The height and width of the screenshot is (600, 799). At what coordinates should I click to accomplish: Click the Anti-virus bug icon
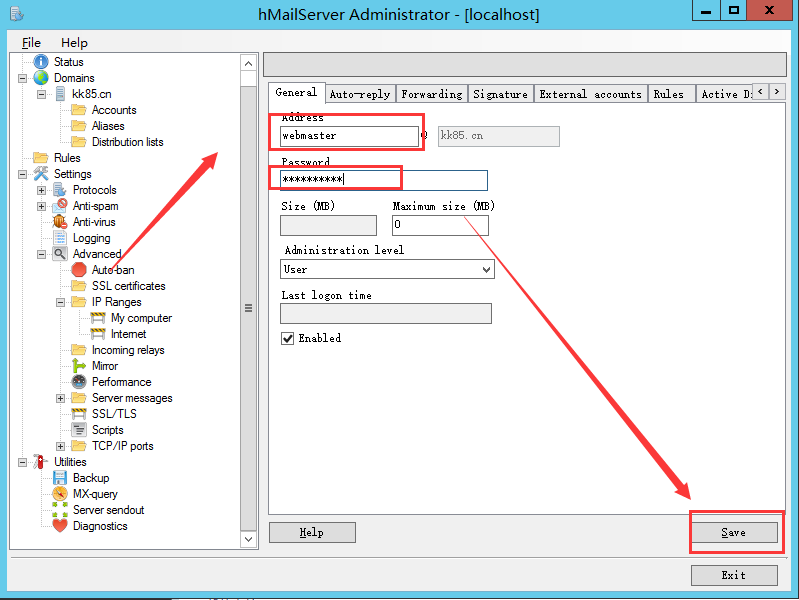(60, 222)
